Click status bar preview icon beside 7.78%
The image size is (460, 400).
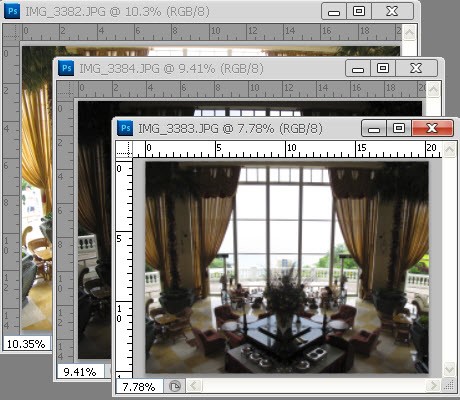tap(174, 386)
